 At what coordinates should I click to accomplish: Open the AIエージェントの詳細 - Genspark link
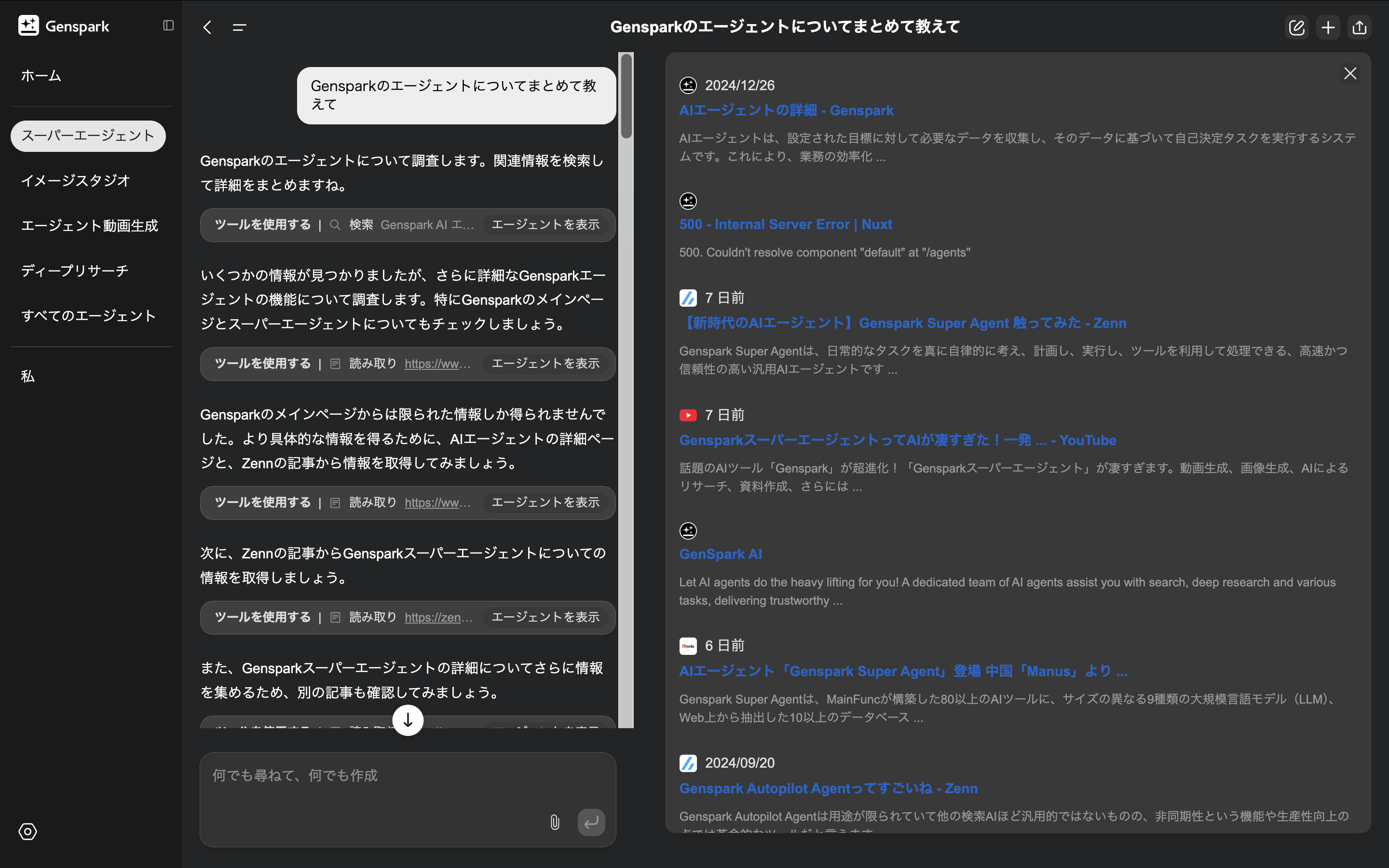coord(786,110)
